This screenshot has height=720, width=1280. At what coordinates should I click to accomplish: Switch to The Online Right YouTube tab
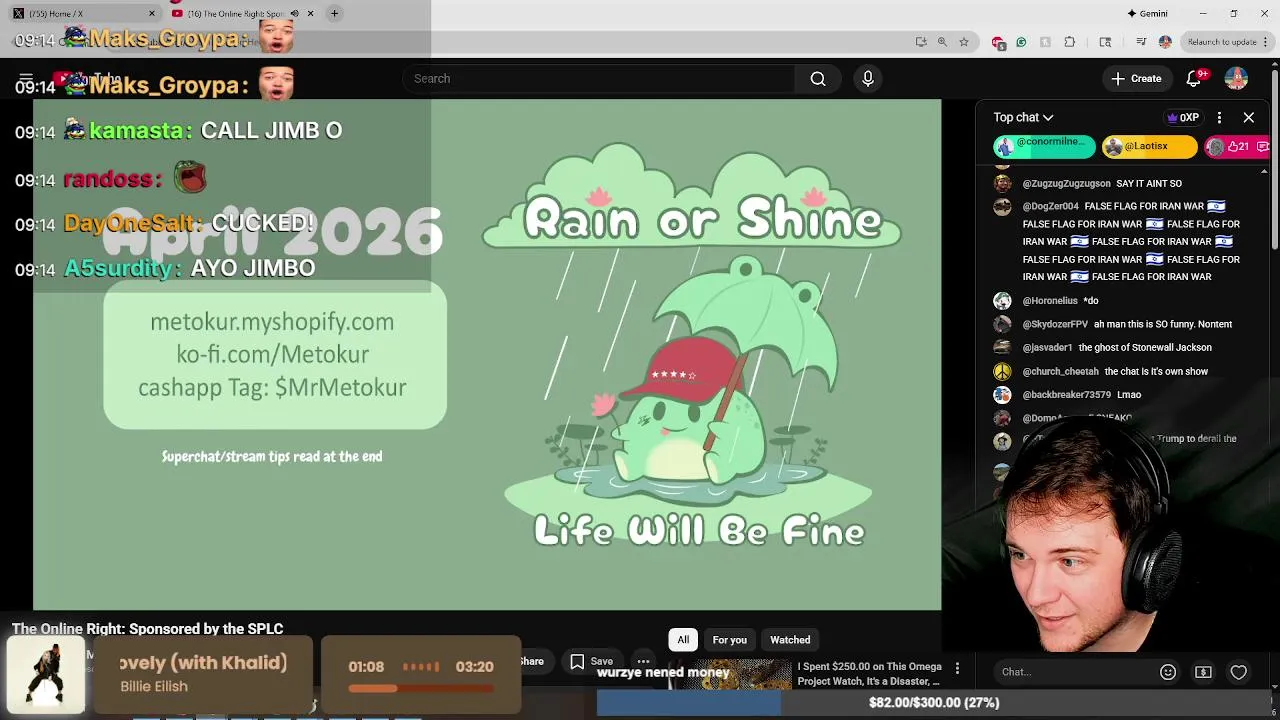(x=243, y=13)
